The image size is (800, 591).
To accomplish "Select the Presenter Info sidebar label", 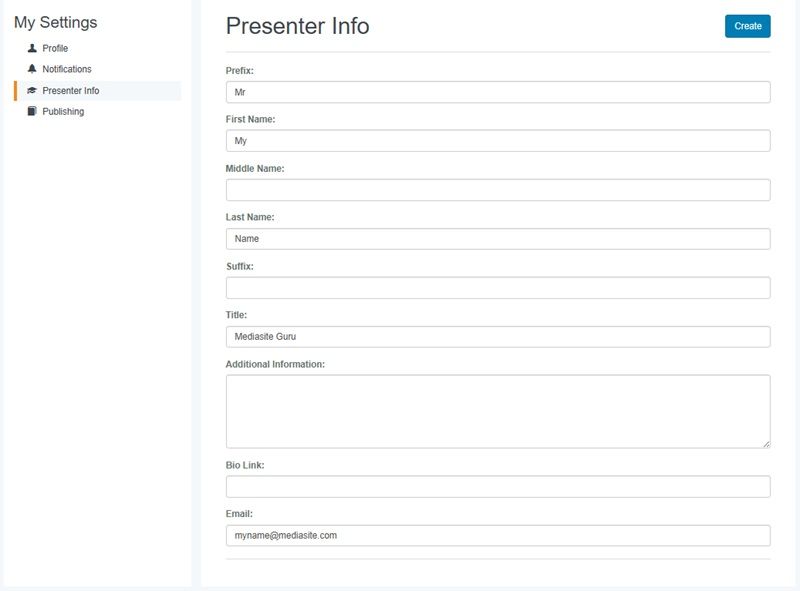I will pyautogui.click(x=71, y=91).
